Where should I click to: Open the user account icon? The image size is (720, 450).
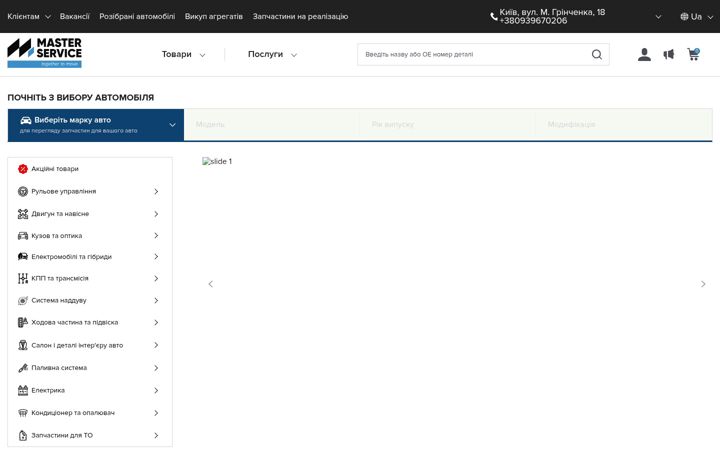click(x=644, y=55)
